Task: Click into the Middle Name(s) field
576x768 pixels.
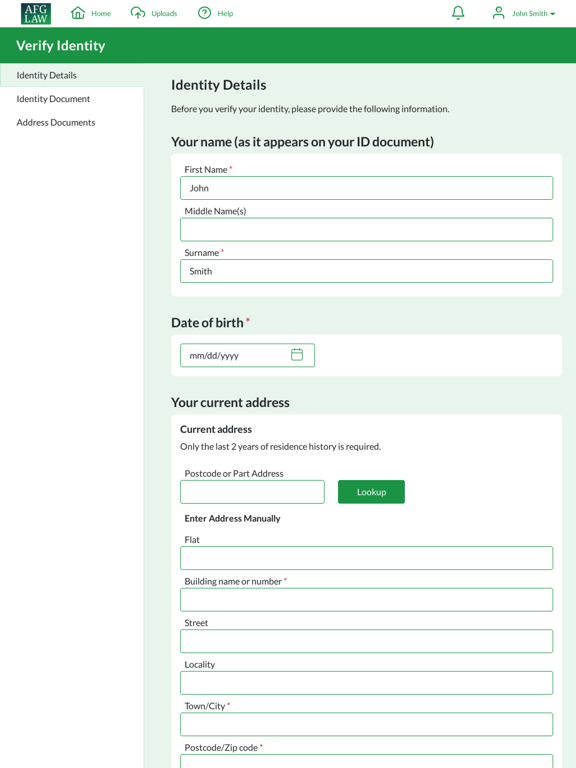Action: coord(366,230)
